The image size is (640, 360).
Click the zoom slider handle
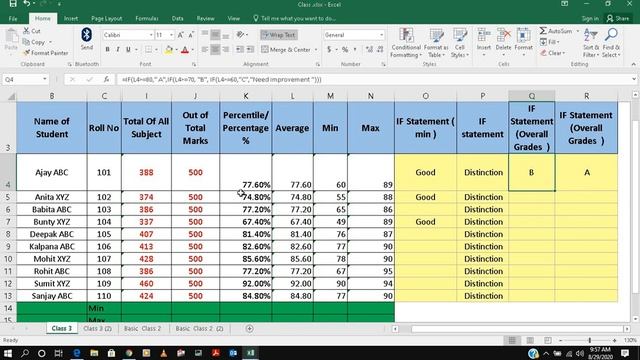(589, 340)
